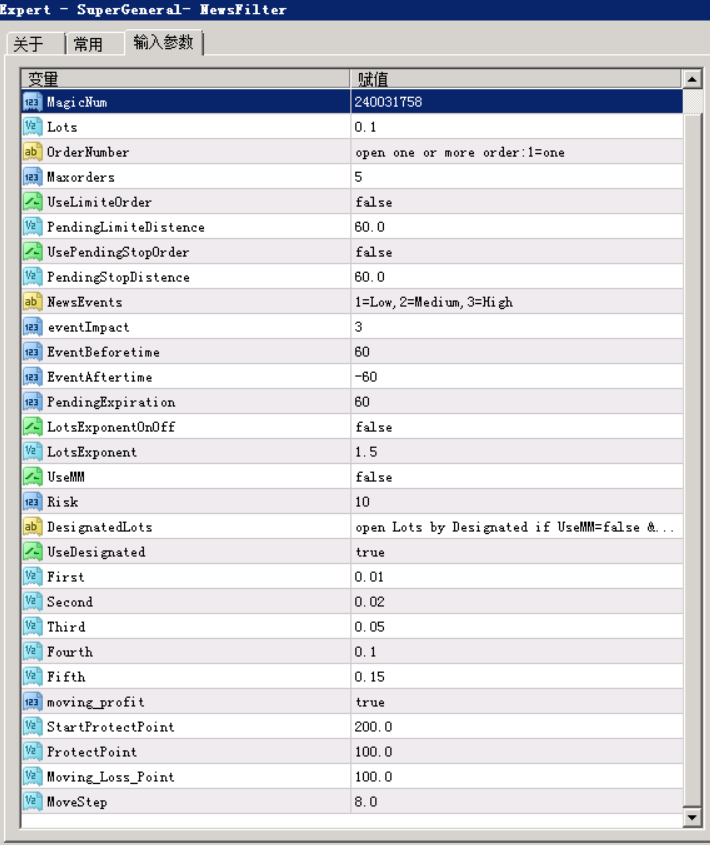Select the UseMM false value

click(374, 477)
